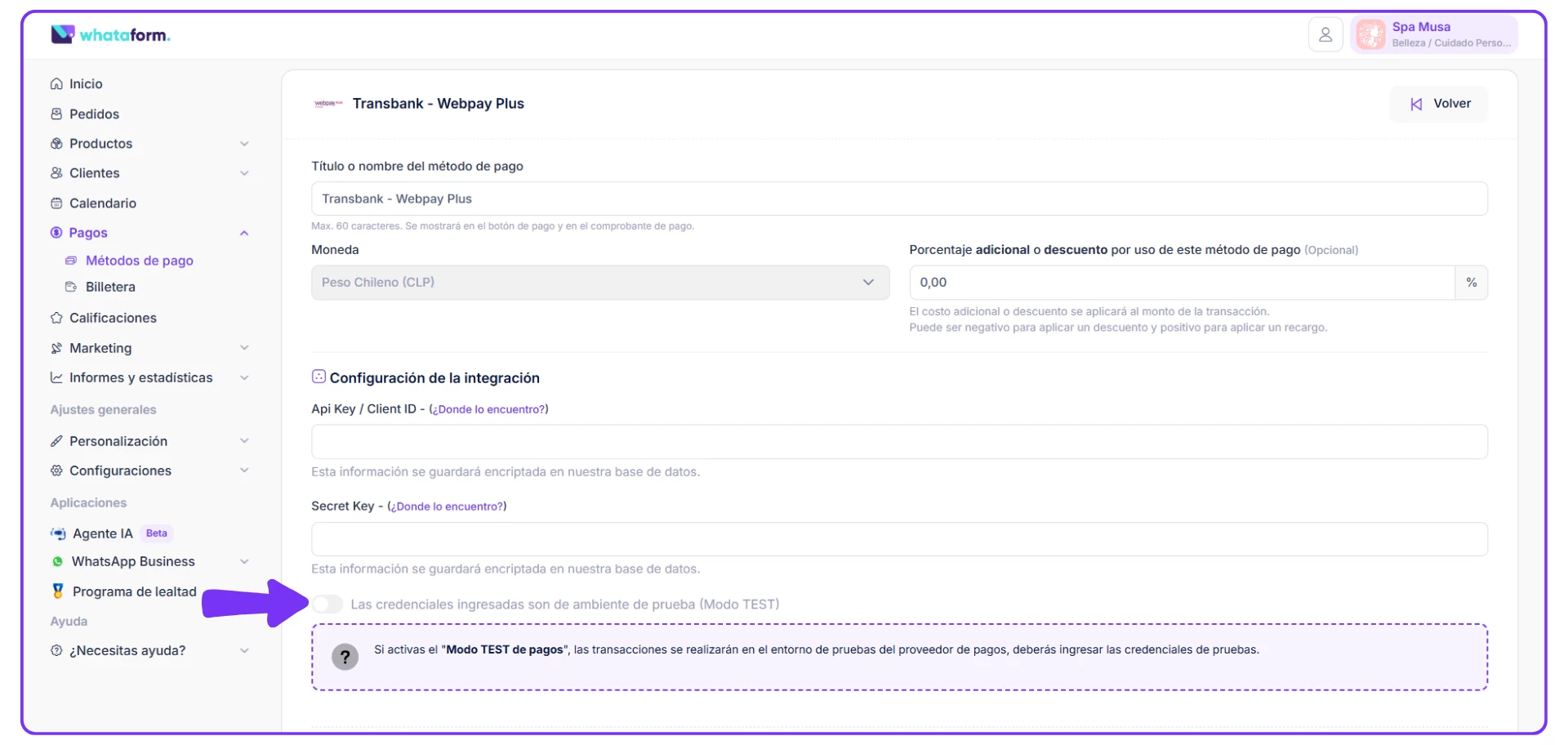The height and width of the screenshot is (745, 1568).
Task: Click the Calificaciones star icon
Action: (x=56, y=318)
